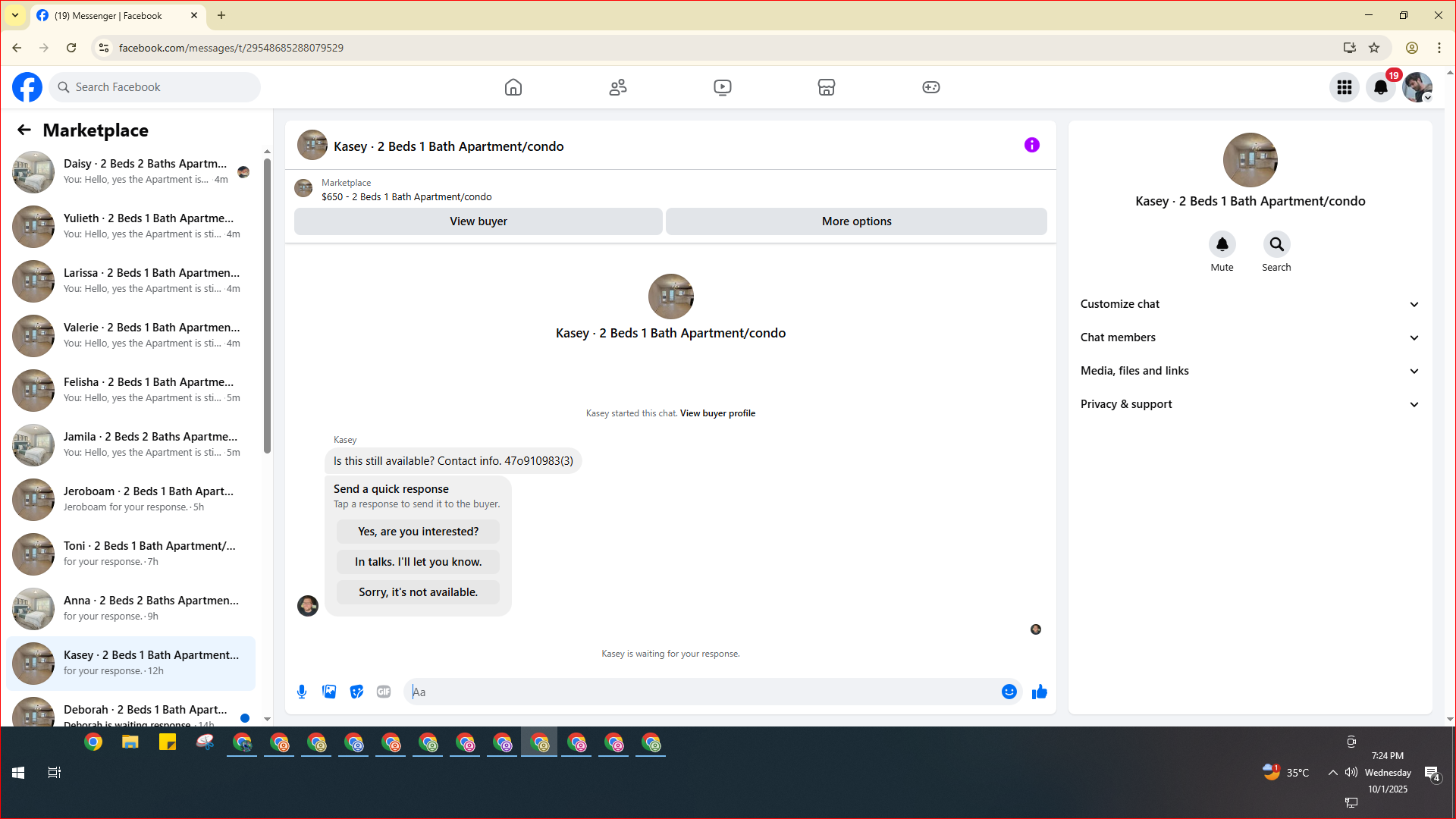The image size is (1456, 819).
Task: Open the Facebook menu grid icon
Action: pyautogui.click(x=1345, y=87)
